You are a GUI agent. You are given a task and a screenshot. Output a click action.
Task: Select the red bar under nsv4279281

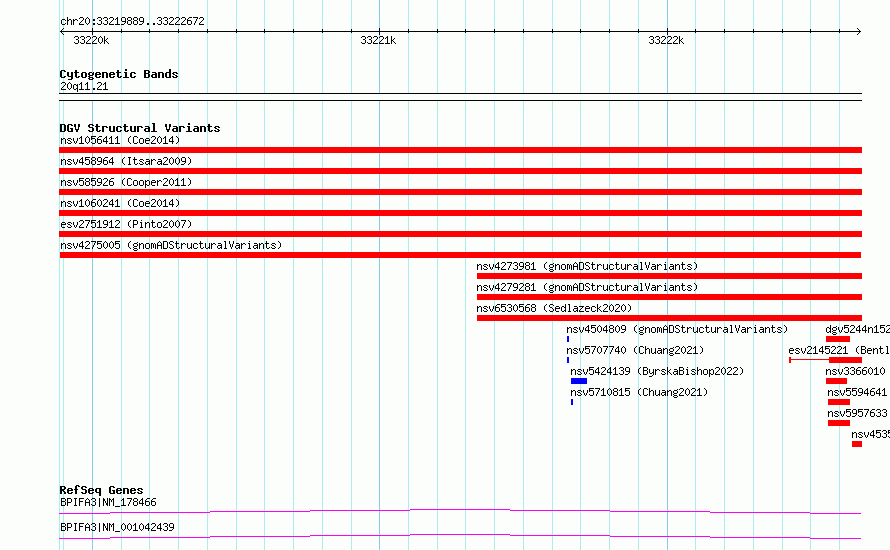669,297
